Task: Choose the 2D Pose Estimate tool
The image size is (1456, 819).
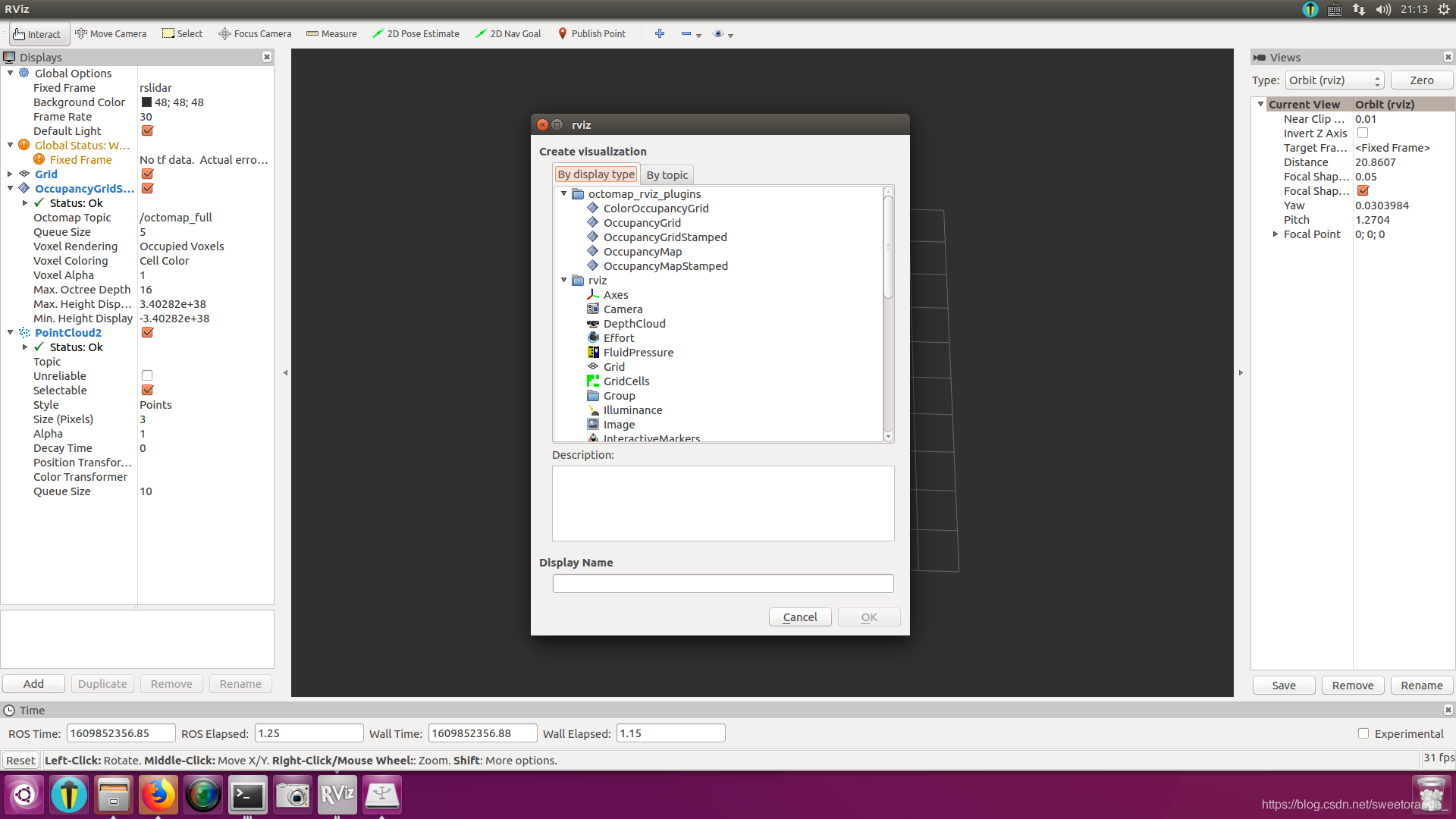Action: [416, 33]
